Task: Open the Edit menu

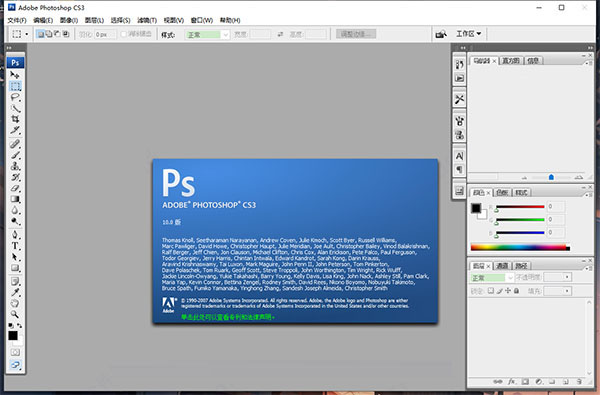Action: 43,20
